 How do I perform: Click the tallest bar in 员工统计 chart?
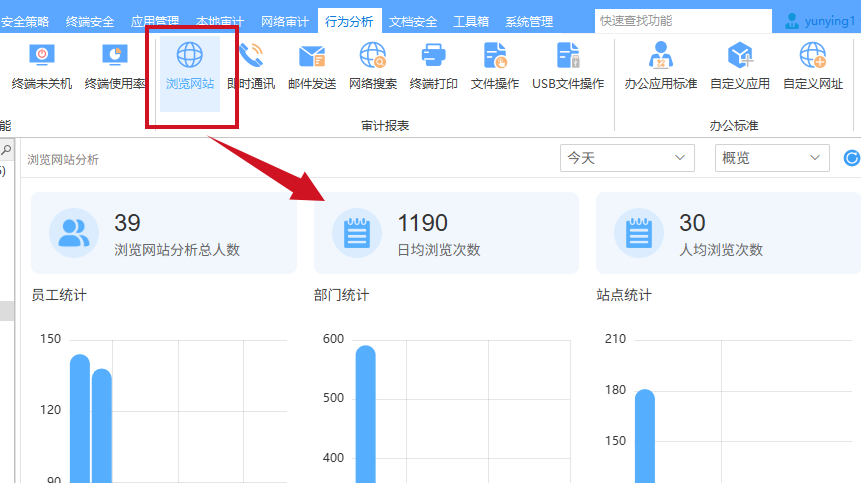80,419
